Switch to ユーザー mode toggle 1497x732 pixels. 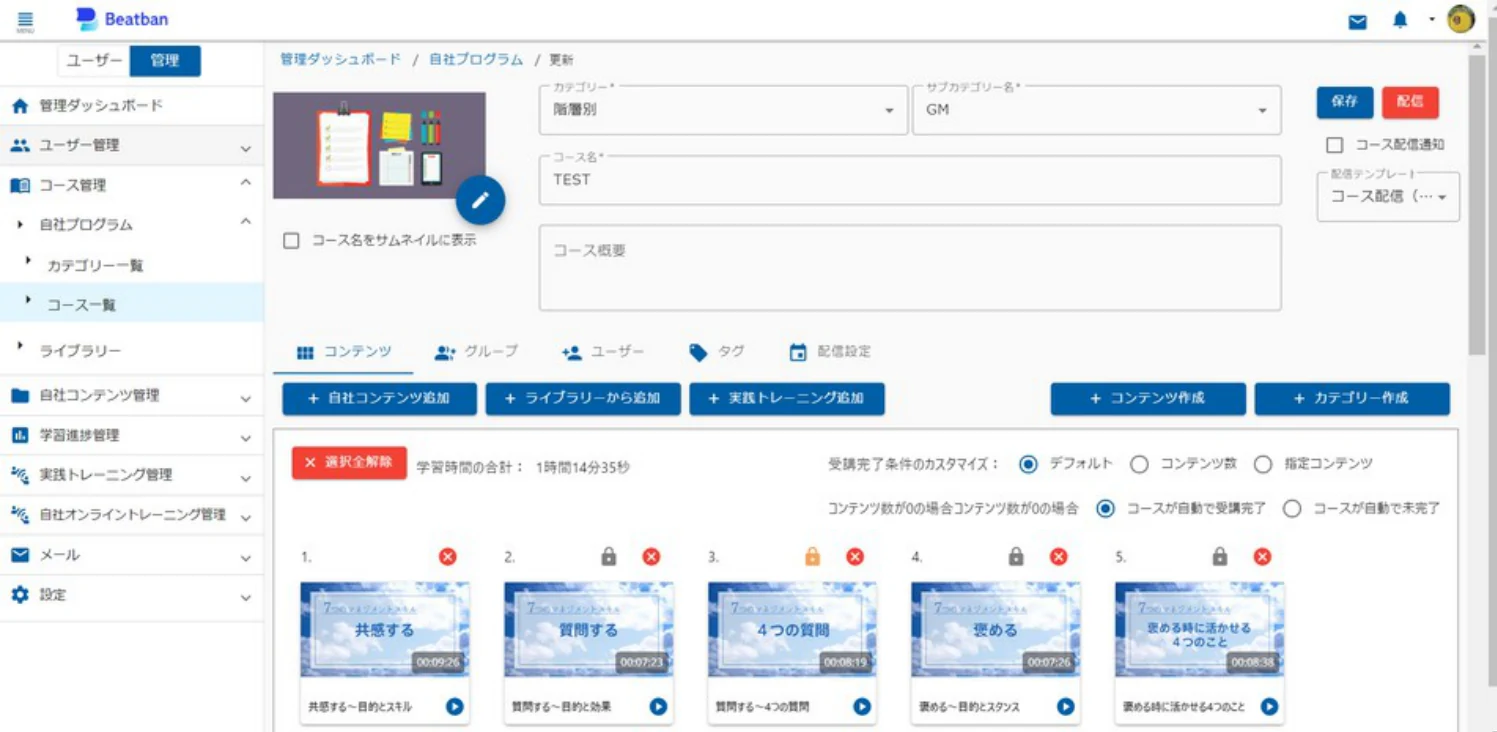pos(95,61)
